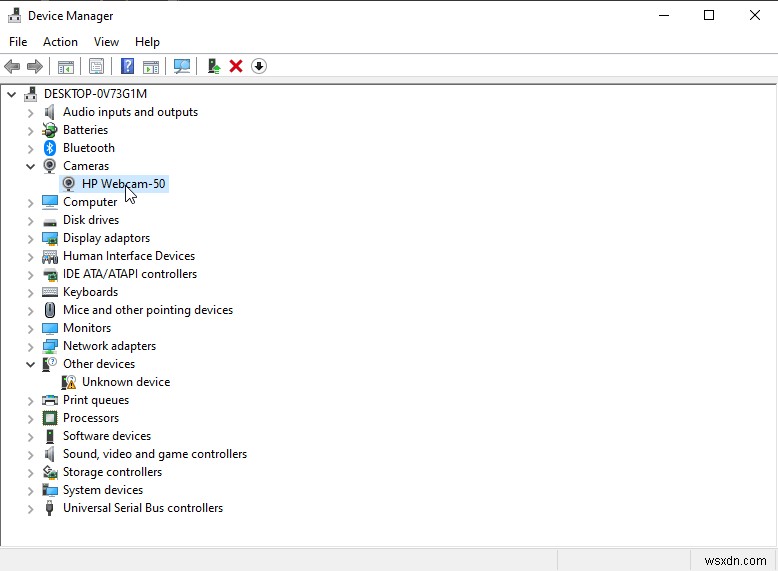Expand the Monitors category
Viewport: 778px width, 571px height.
[30, 328]
